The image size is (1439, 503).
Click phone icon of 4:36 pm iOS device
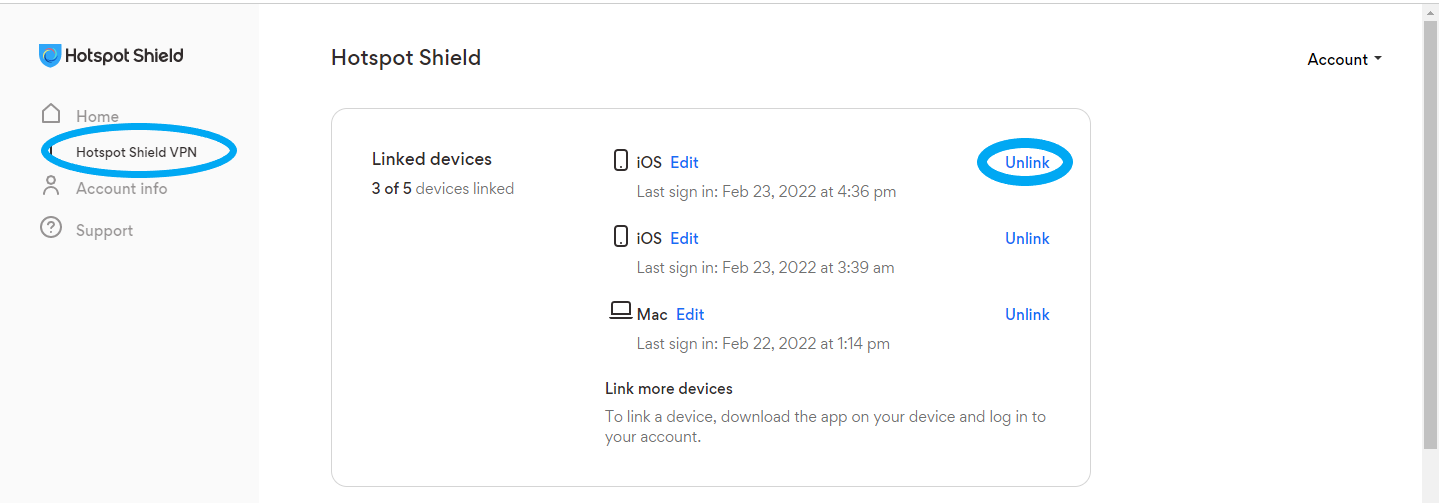[x=621, y=160]
